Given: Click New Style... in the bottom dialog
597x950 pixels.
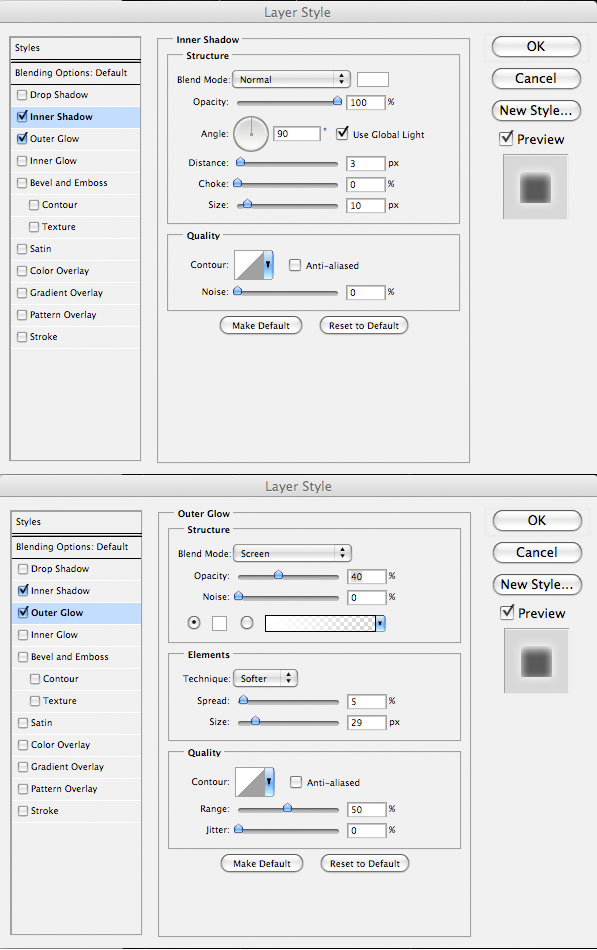Looking at the screenshot, I should pos(537,584).
